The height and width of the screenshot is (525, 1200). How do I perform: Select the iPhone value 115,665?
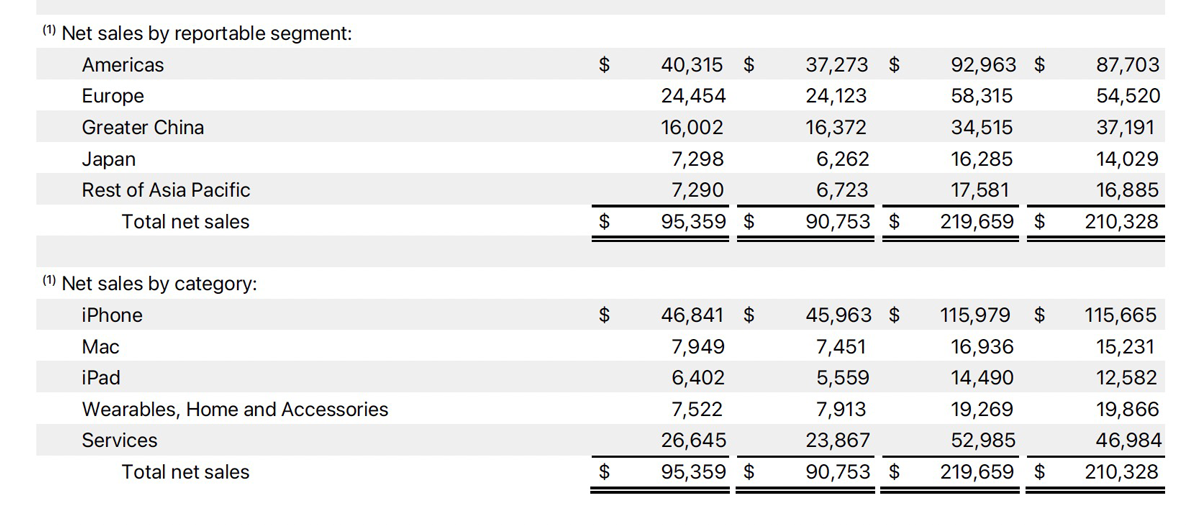point(1120,315)
